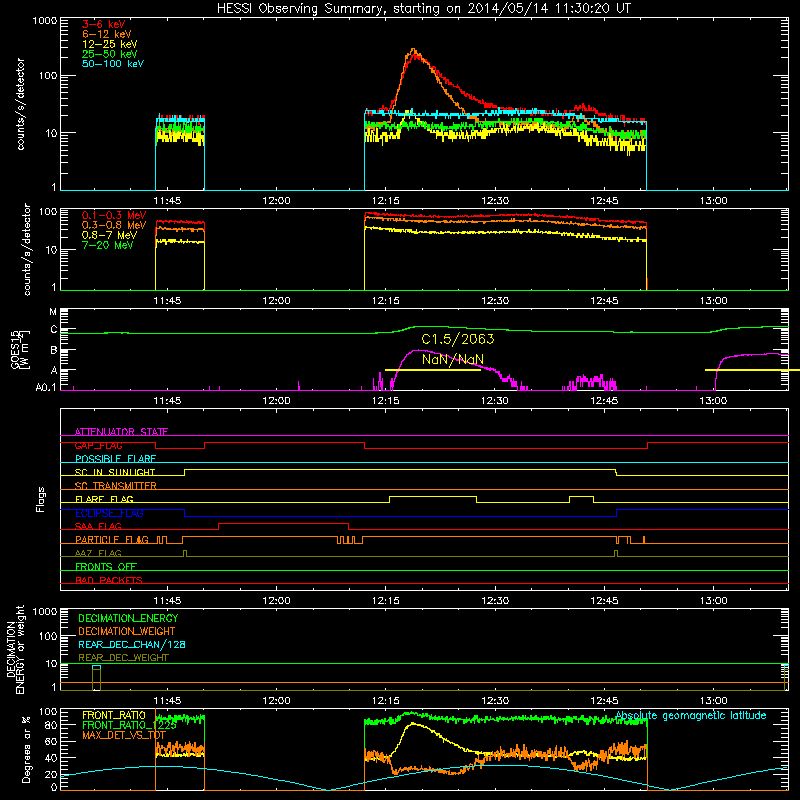Click the yellow flare bar near 13:00

pyautogui.click(x=752, y=370)
